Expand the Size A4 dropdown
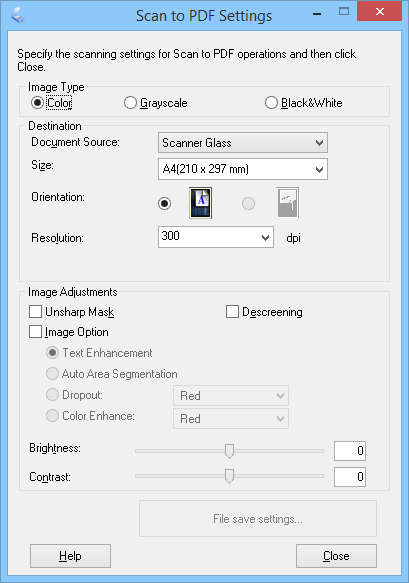This screenshot has width=409, height=583. click(243, 169)
